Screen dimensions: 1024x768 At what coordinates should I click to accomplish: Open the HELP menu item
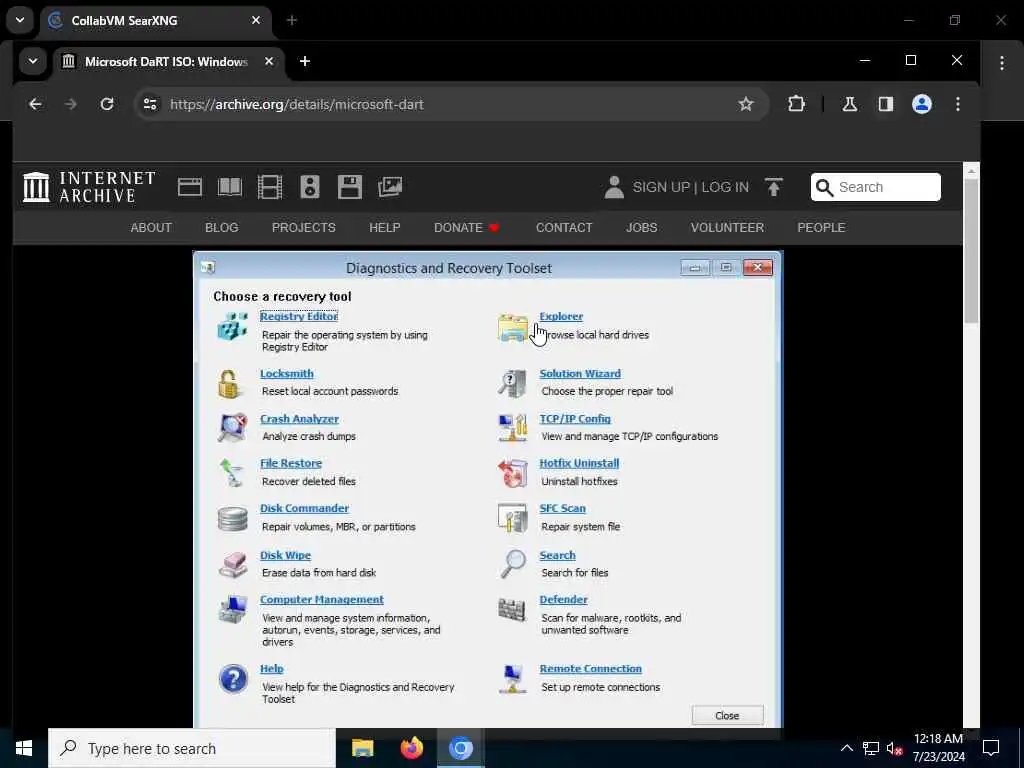[x=385, y=227]
